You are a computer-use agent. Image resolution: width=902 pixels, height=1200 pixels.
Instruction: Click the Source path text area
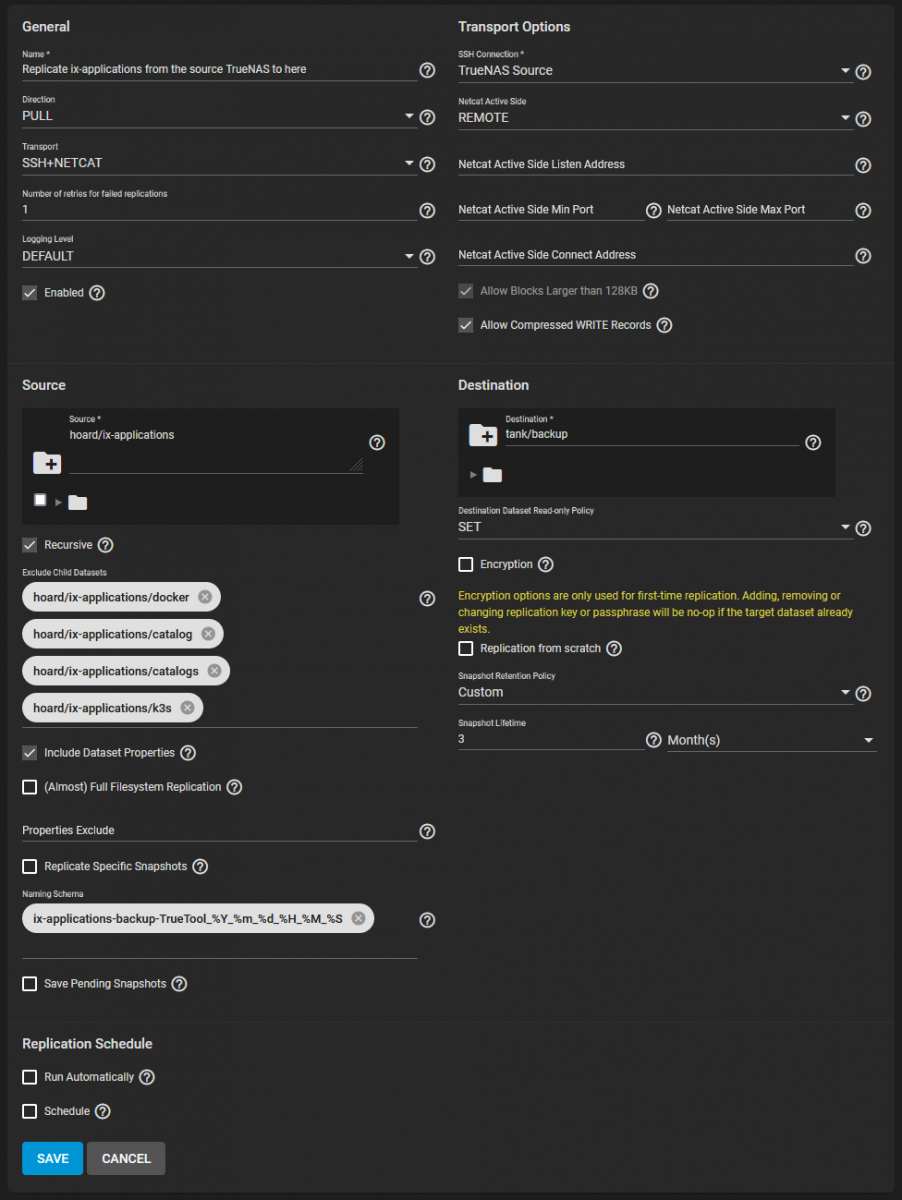pos(216,450)
